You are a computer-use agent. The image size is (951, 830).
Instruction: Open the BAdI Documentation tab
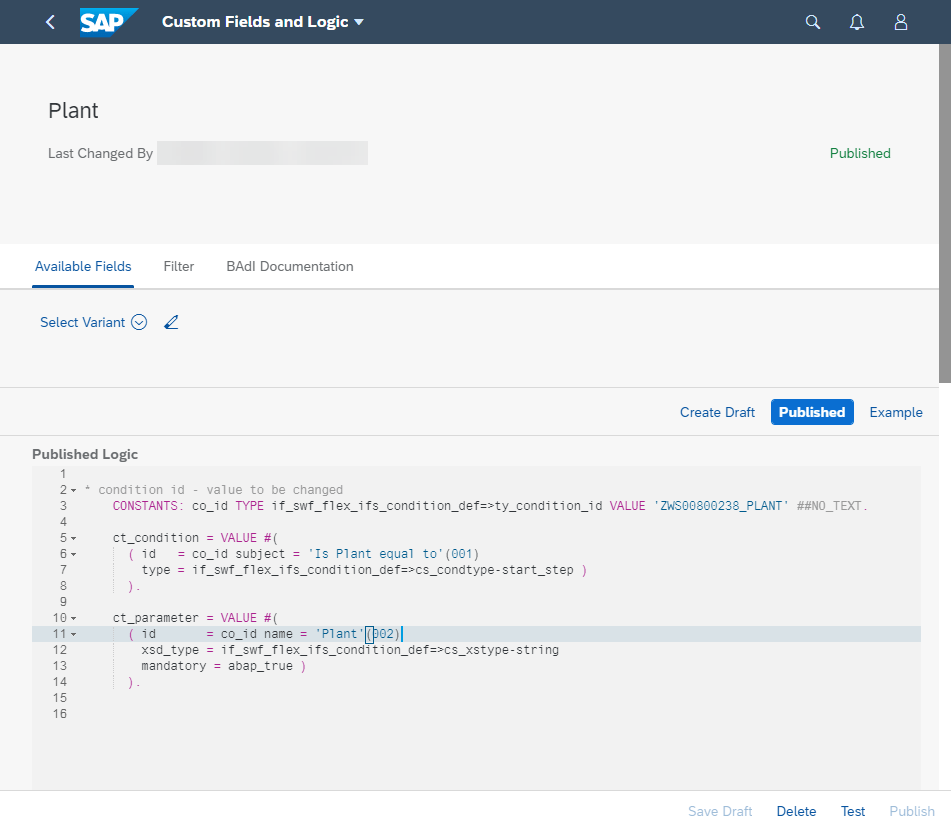tap(289, 266)
